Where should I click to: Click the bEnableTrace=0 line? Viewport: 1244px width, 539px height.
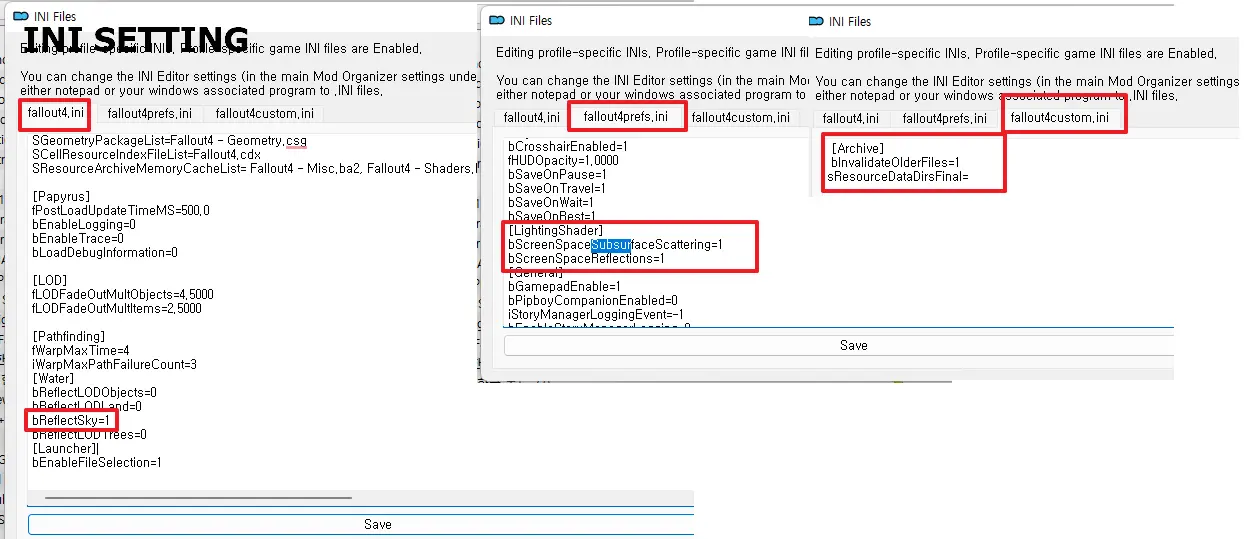point(78,239)
